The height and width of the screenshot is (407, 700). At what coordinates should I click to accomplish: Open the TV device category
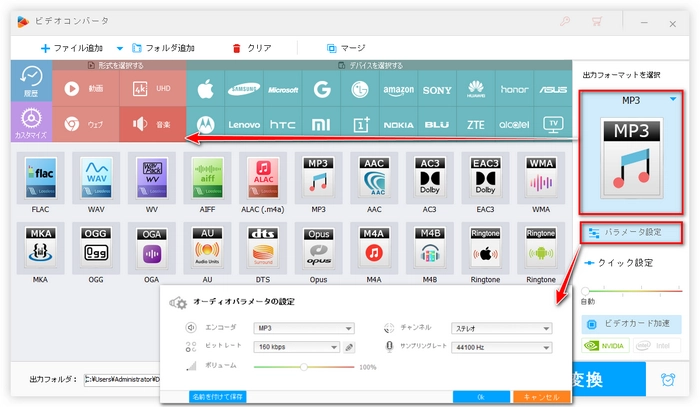(x=553, y=125)
